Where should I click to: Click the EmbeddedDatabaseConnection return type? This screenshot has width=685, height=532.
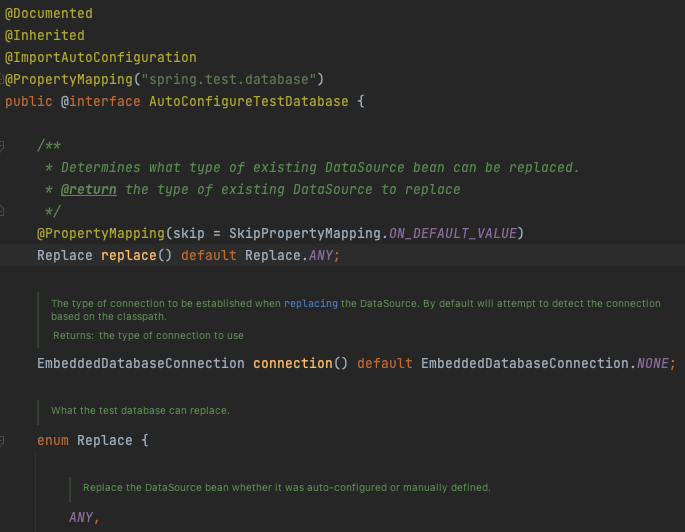click(x=141, y=363)
